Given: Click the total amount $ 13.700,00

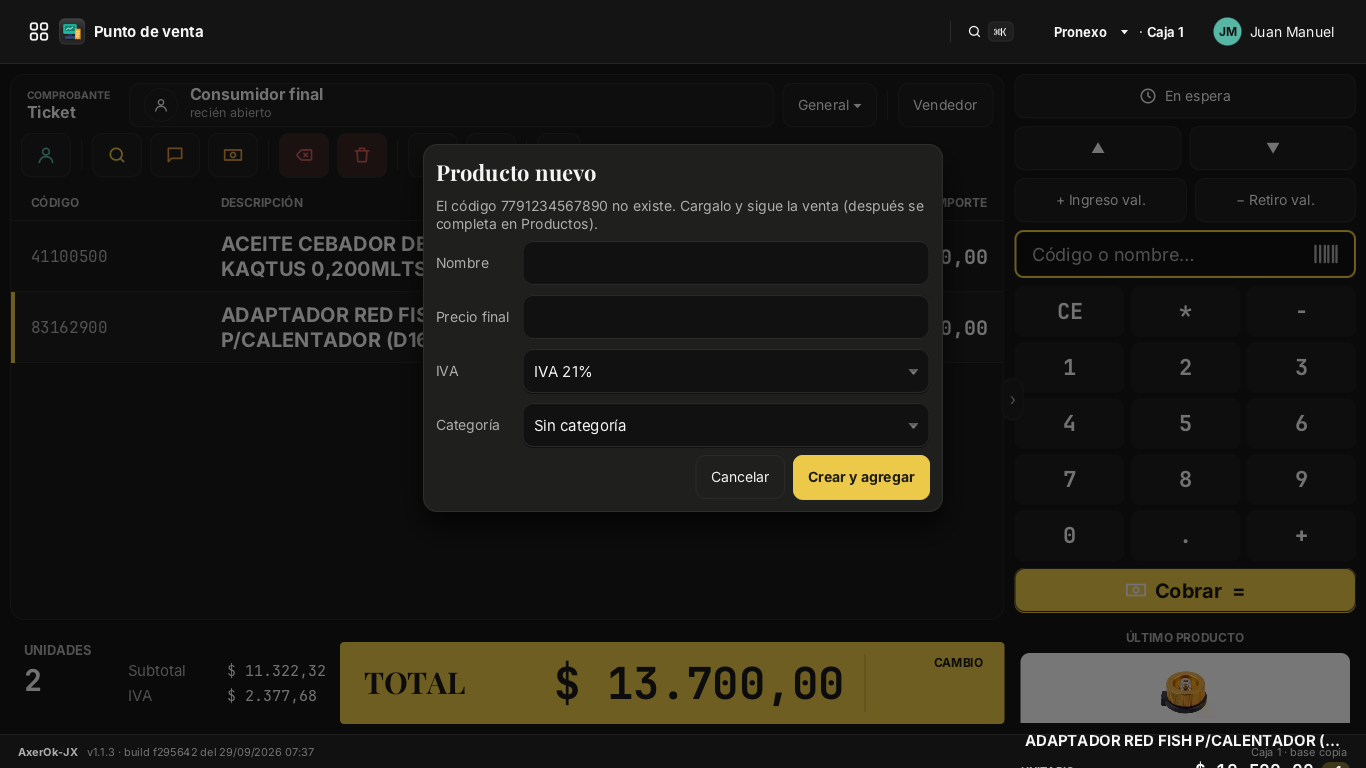Looking at the screenshot, I should [699, 684].
